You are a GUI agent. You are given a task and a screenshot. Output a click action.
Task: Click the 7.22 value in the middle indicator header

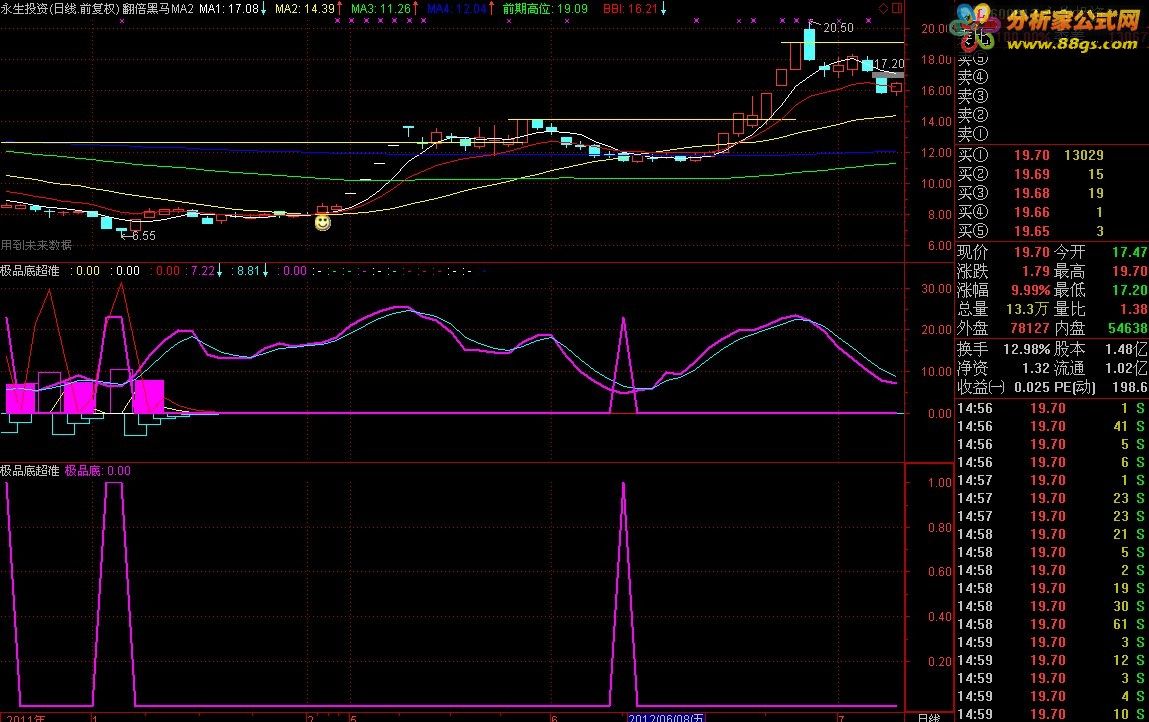(x=202, y=270)
